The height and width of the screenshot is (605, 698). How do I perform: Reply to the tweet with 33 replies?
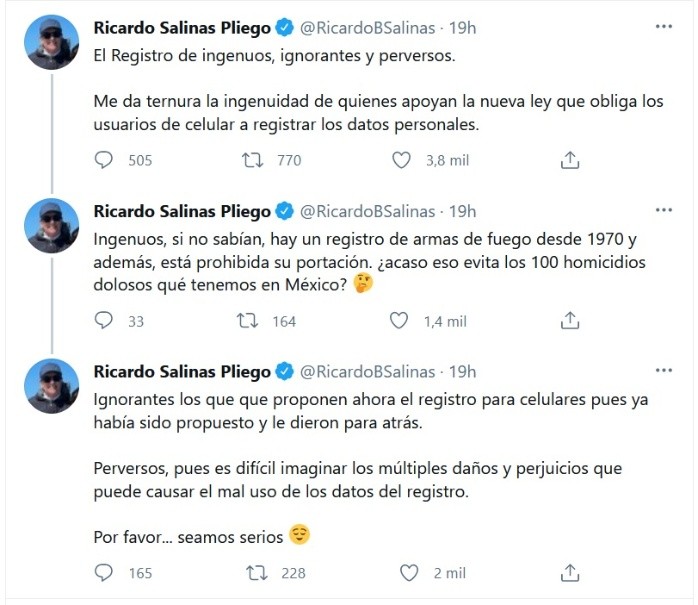point(104,321)
